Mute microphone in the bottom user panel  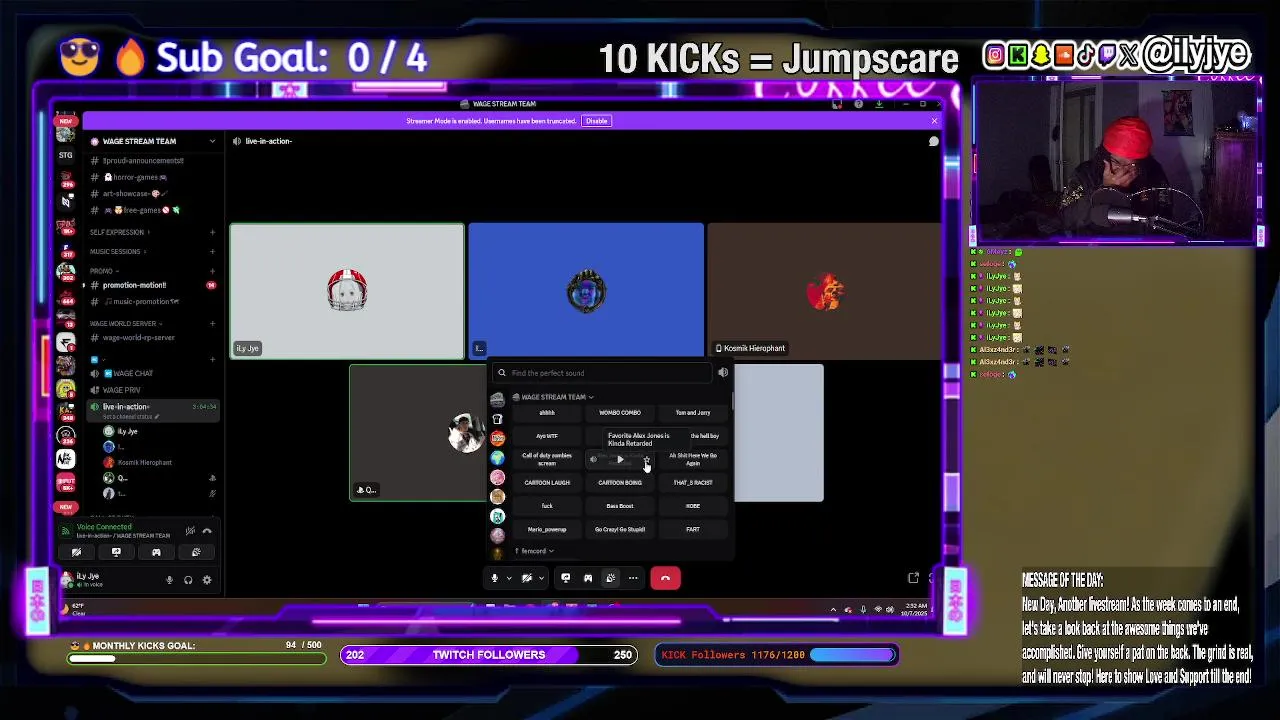(169, 580)
